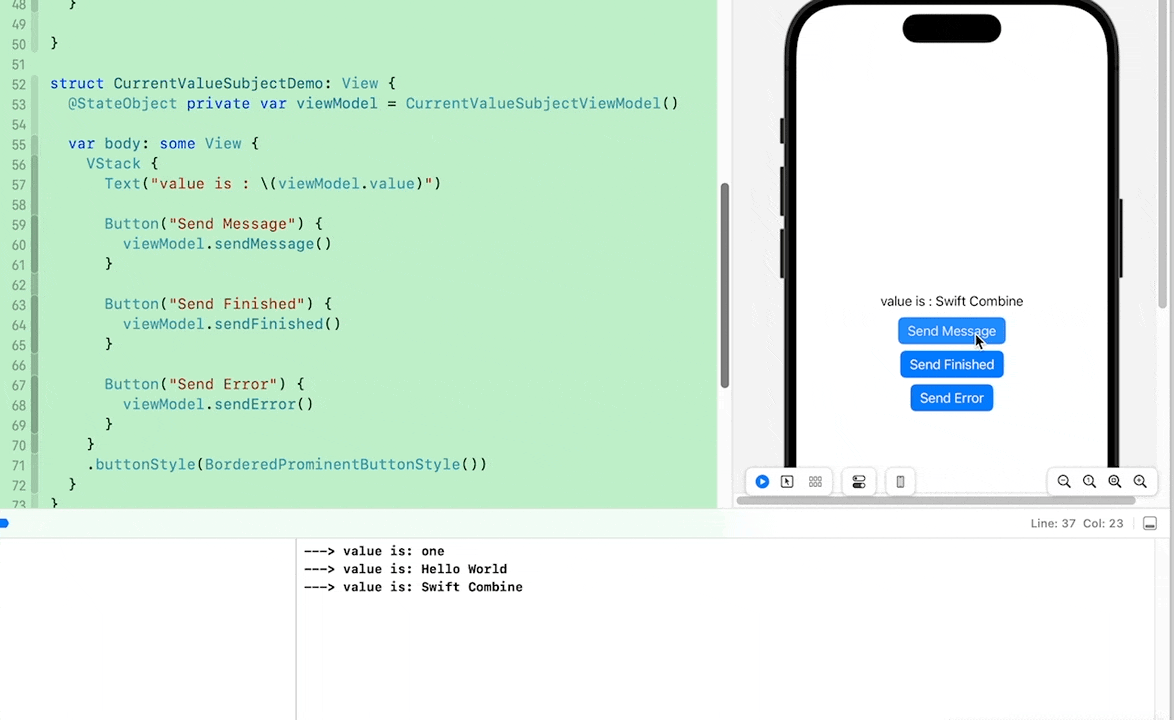Click 'viewModel.sendMessage()' in code
This screenshot has height=720, width=1174.
[x=227, y=243]
